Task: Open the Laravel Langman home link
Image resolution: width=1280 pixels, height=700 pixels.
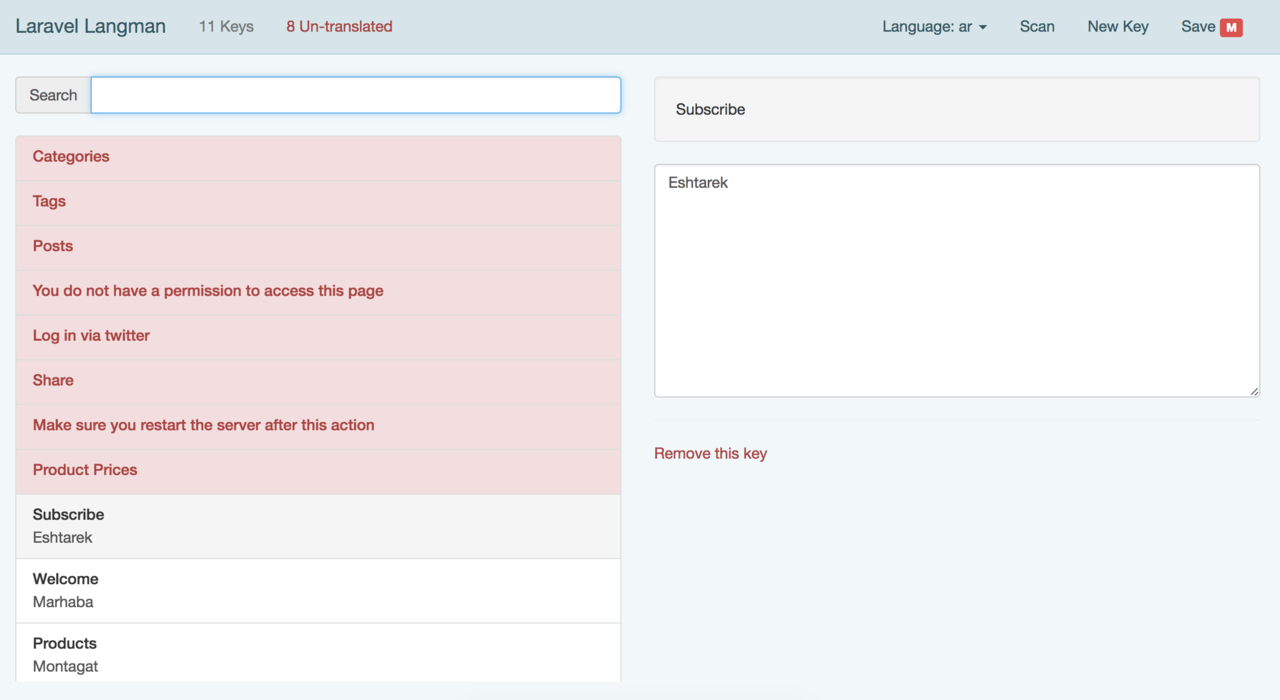Action: pos(90,27)
